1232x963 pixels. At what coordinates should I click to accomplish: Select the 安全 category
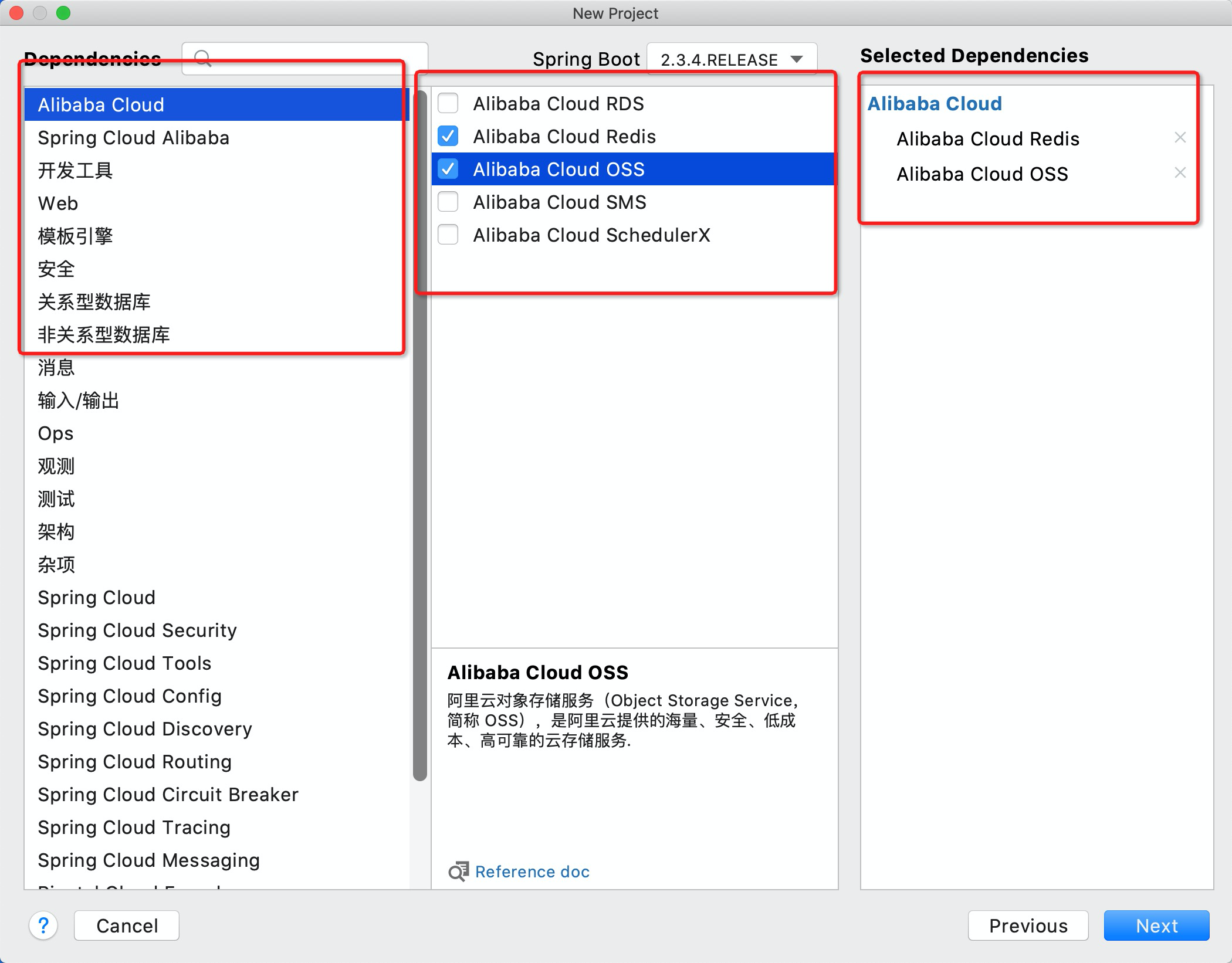(x=217, y=269)
